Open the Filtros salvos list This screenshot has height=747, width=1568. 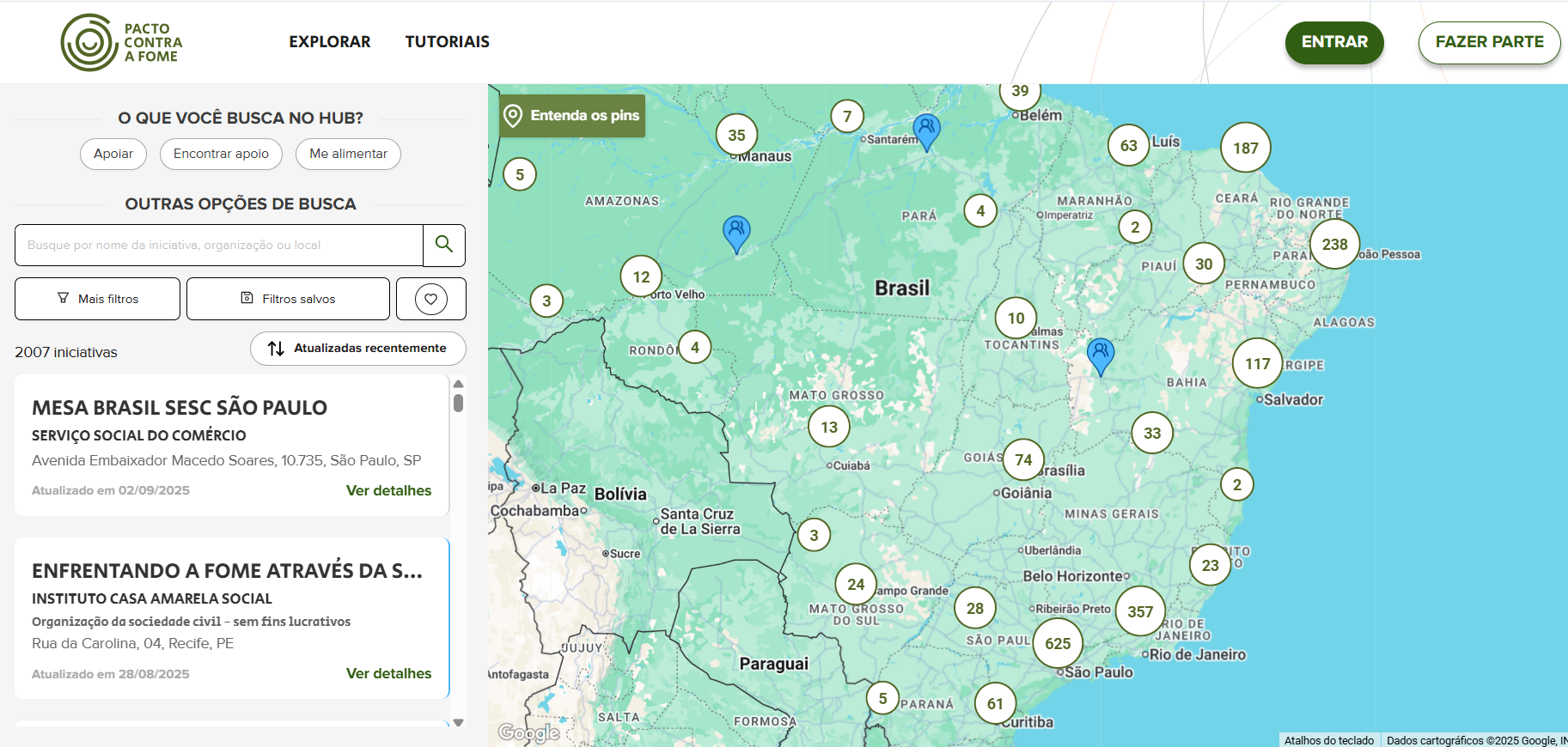pos(288,299)
